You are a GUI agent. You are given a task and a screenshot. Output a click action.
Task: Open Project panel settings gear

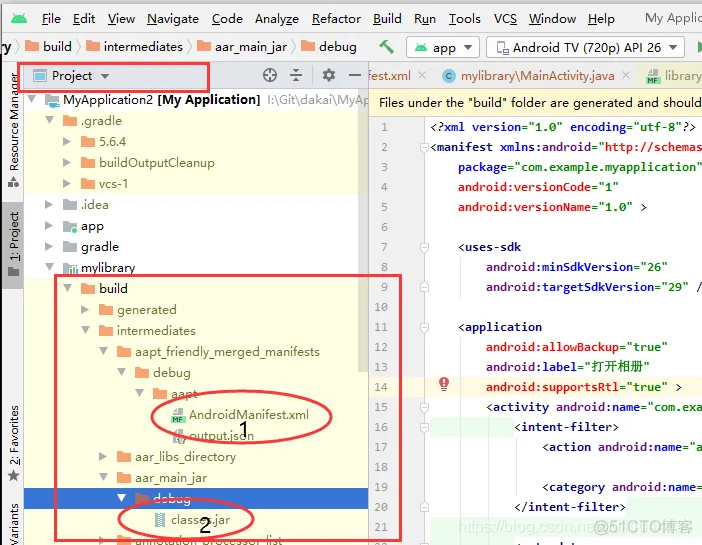(x=329, y=75)
